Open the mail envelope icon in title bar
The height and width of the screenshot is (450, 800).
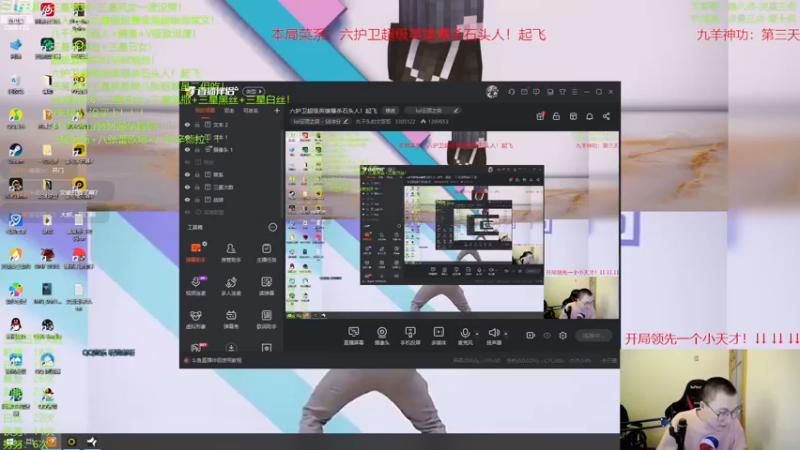click(524, 92)
